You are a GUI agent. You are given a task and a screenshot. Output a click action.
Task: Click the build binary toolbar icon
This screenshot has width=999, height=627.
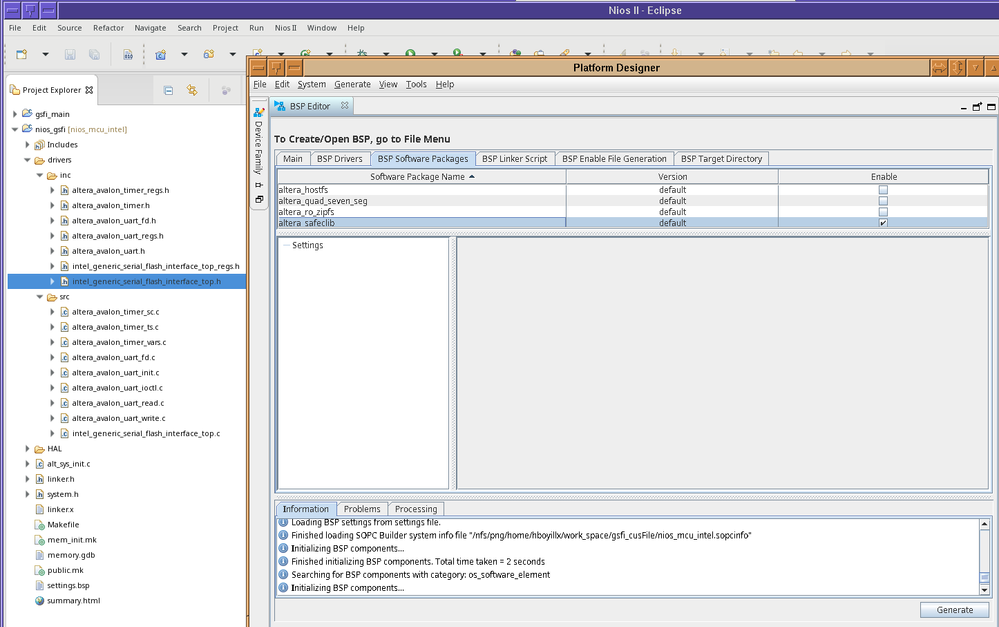(127, 54)
